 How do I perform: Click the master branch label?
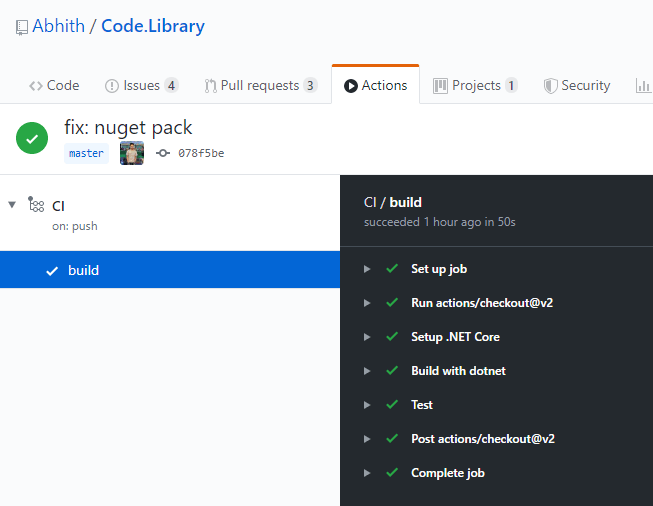coord(86,153)
